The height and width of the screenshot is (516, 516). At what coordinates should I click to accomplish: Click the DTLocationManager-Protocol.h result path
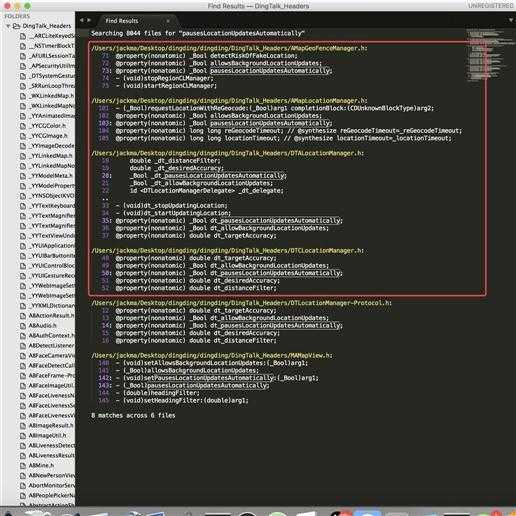click(x=241, y=303)
